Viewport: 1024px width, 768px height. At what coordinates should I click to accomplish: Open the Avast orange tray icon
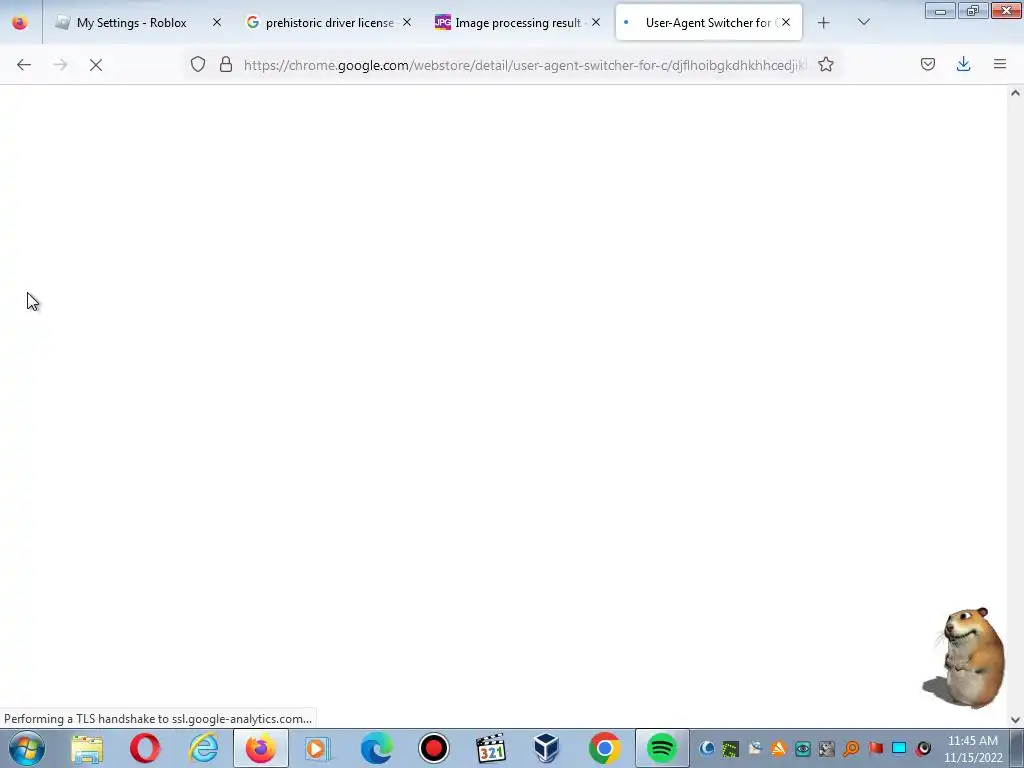coord(778,748)
